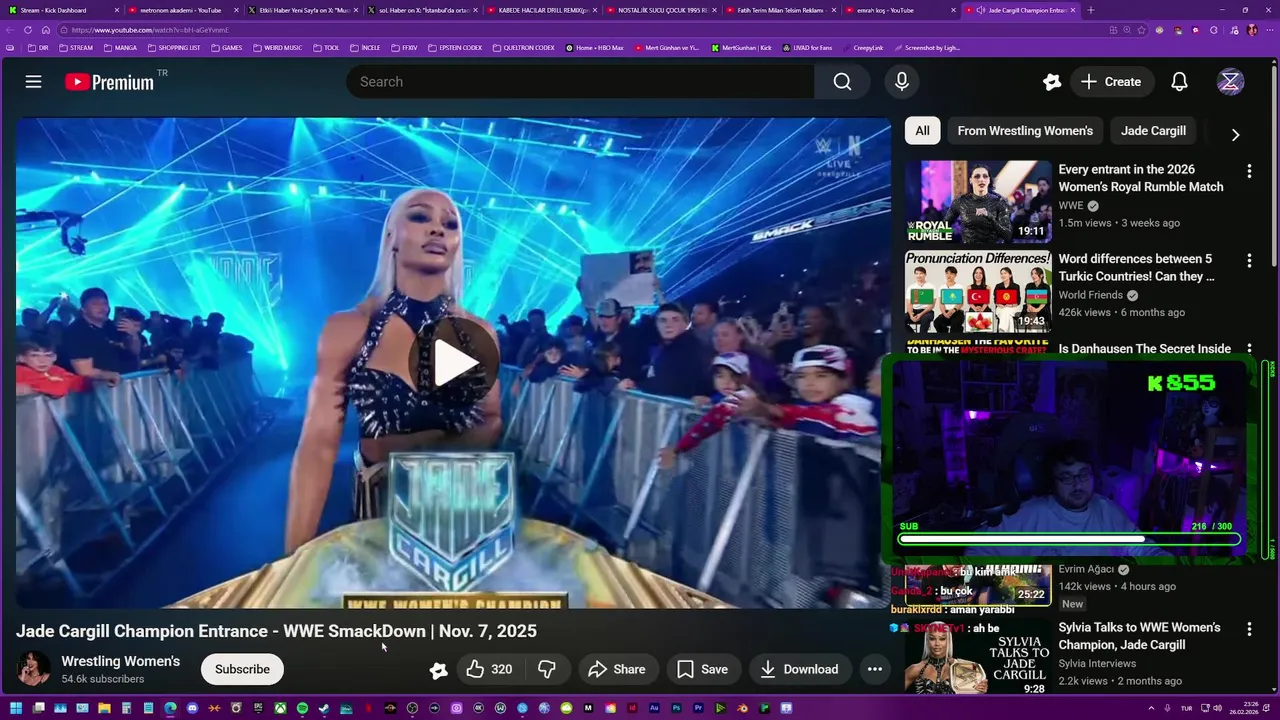Like the video with 320 likes
This screenshot has height=720, width=1280.
click(x=489, y=669)
